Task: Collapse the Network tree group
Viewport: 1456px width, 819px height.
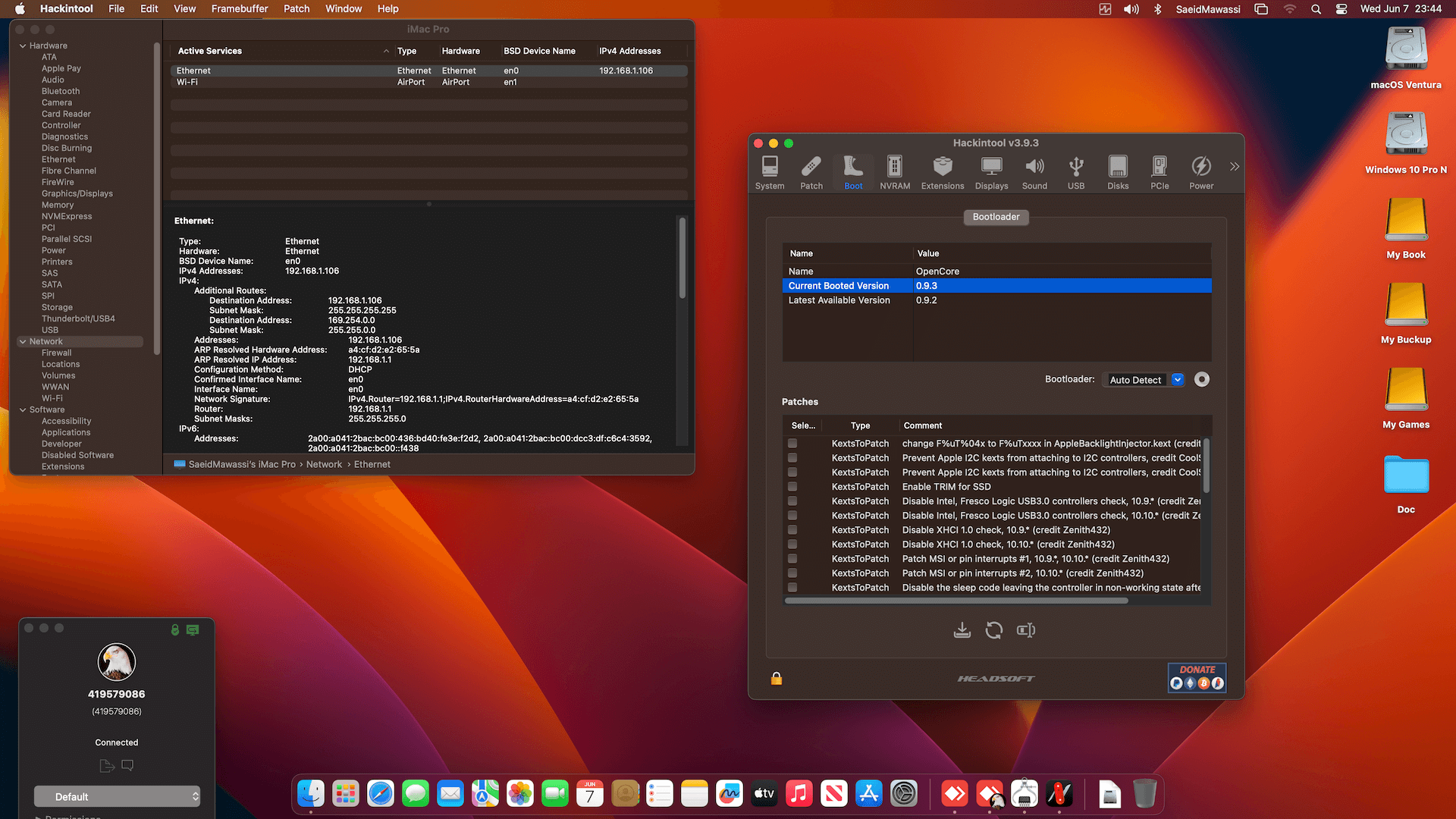Action: 23,341
